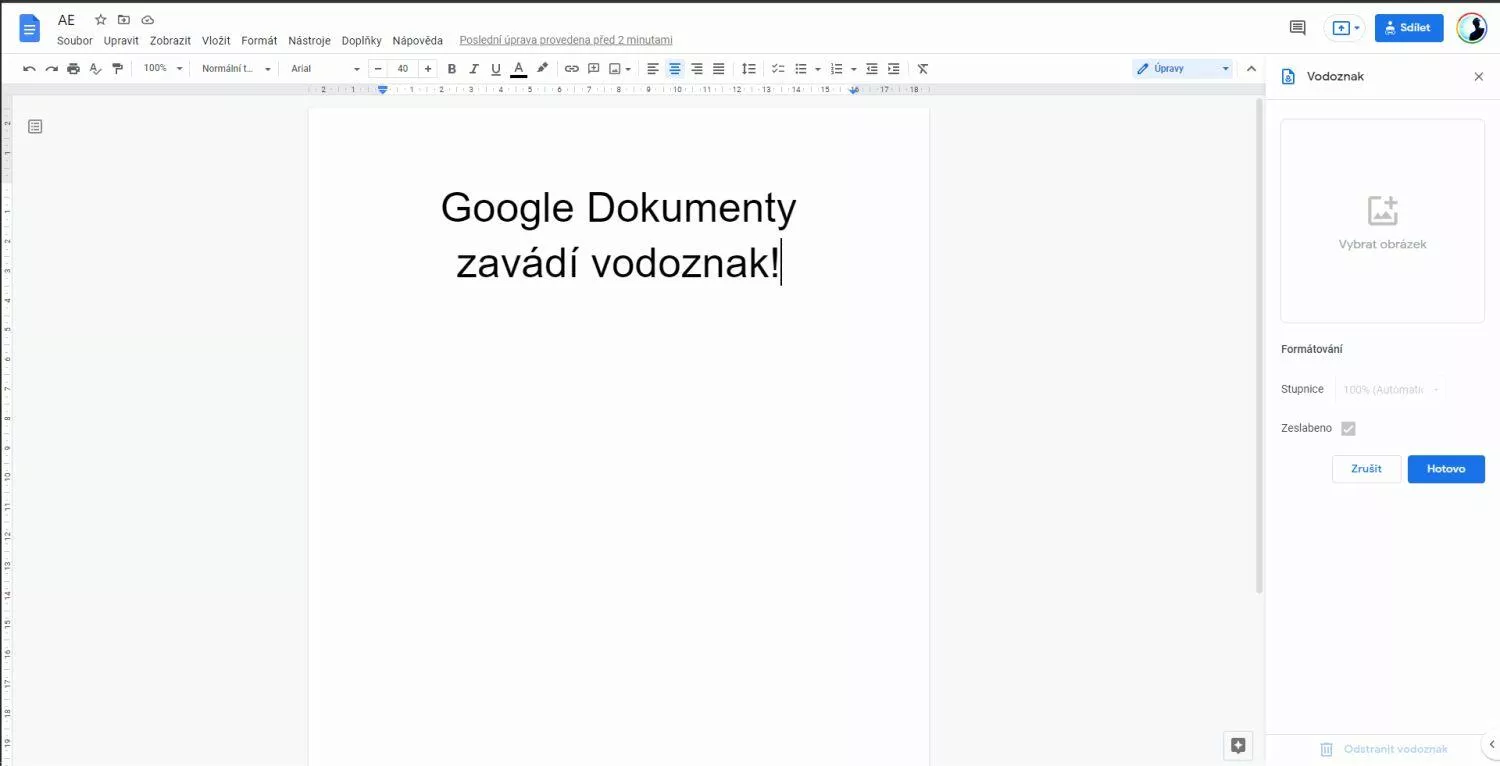Toggle italic formatting
The image size is (1500, 766).
point(474,69)
